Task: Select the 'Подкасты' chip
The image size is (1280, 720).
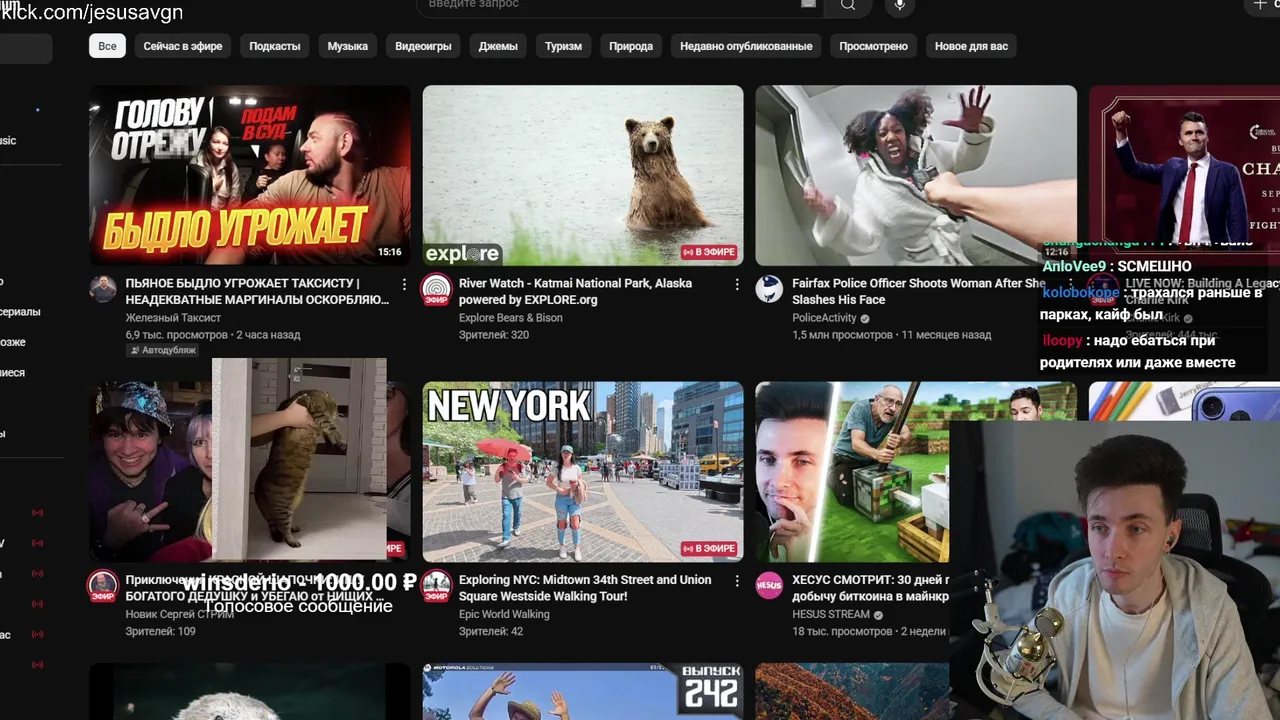Action: click(x=275, y=46)
